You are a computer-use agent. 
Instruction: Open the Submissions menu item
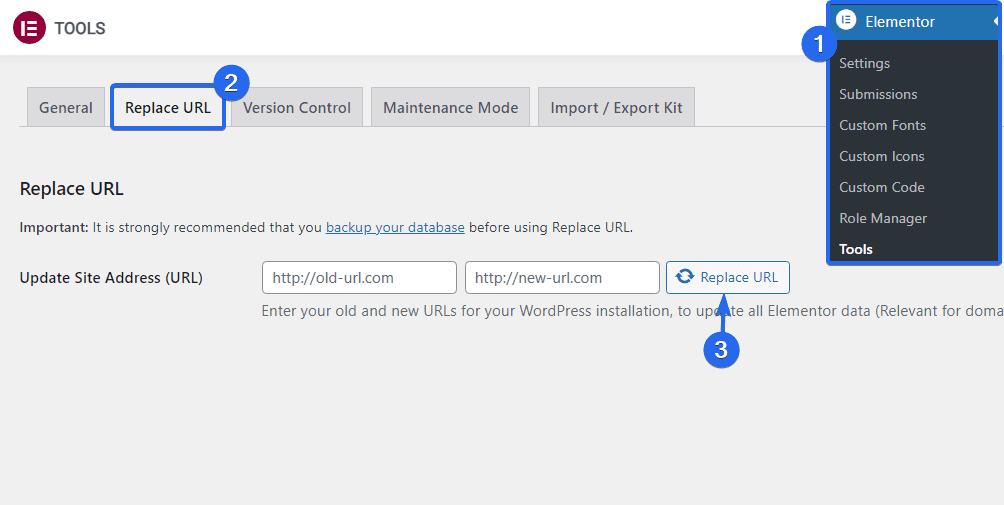(x=878, y=94)
